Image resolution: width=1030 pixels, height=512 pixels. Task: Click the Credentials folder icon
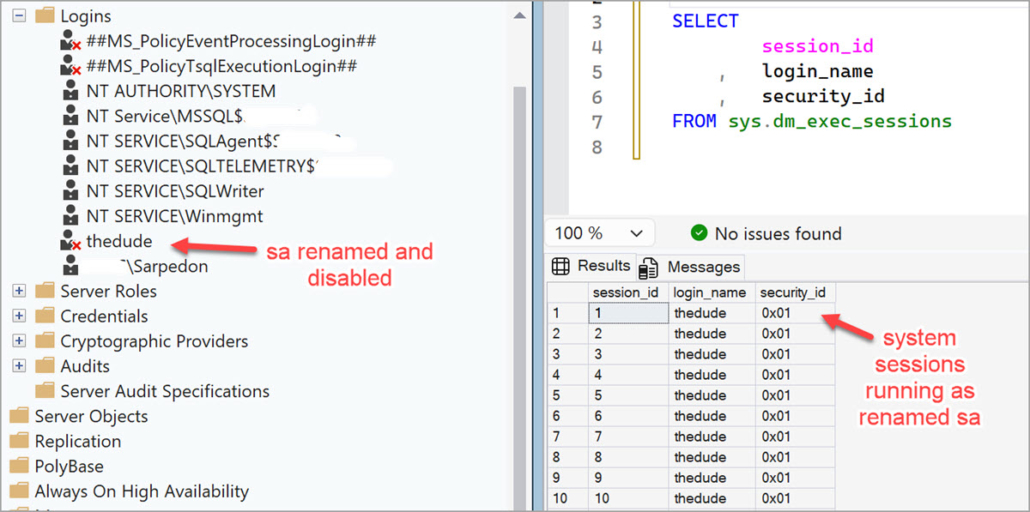[x=45, y=316]
